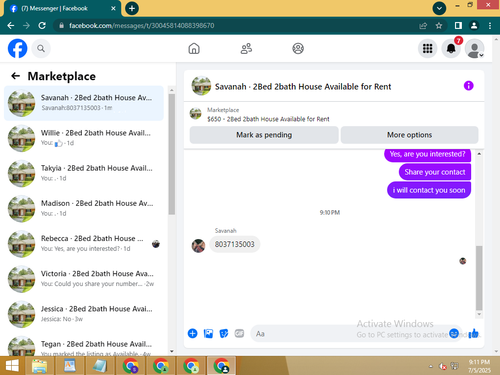Choose a sticker icon in composer
Viewport: 500px width, 375px height.
click(x=224, y=333)
